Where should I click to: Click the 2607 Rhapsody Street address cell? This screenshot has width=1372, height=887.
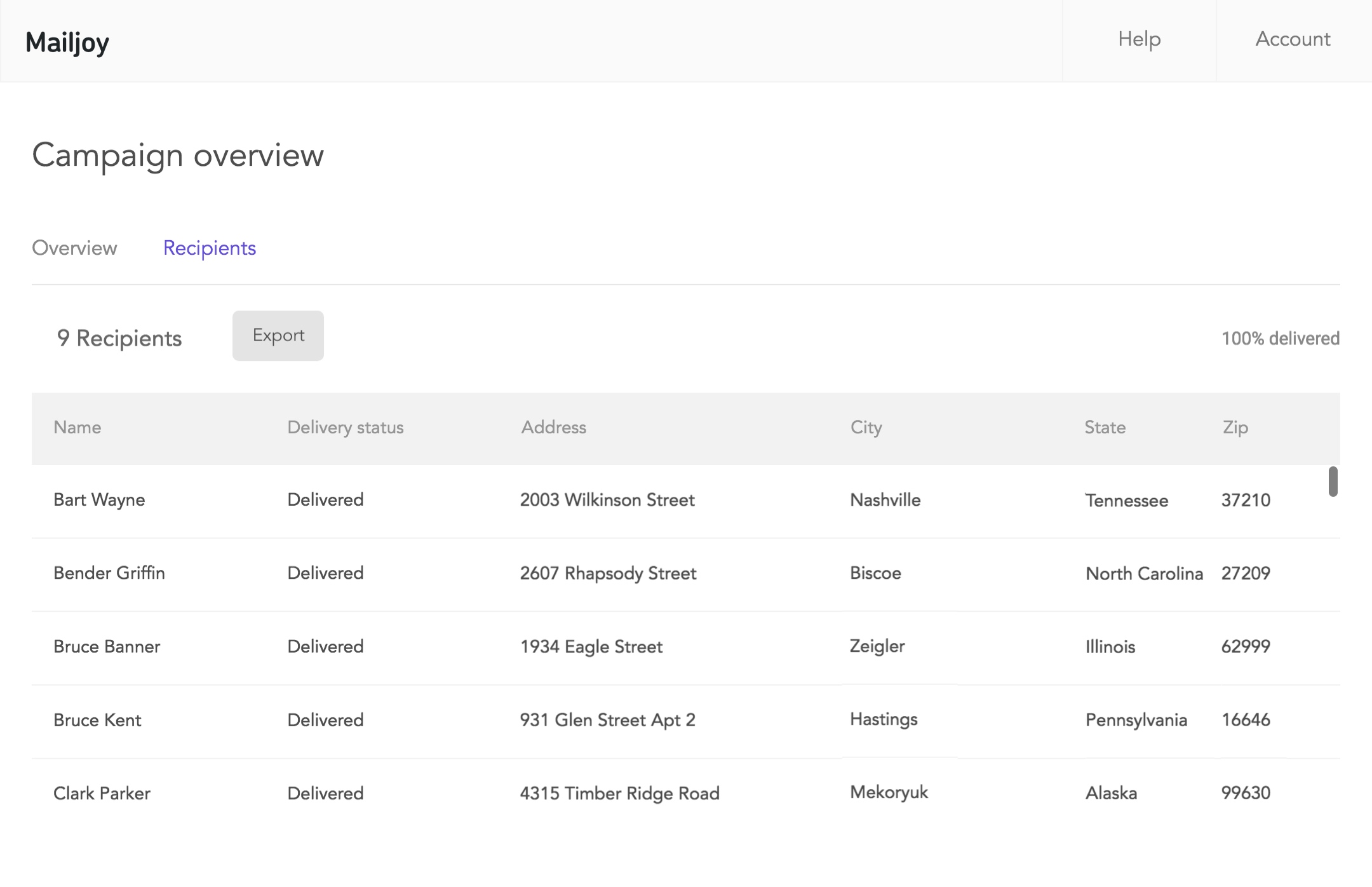click(x=608, y=573)
